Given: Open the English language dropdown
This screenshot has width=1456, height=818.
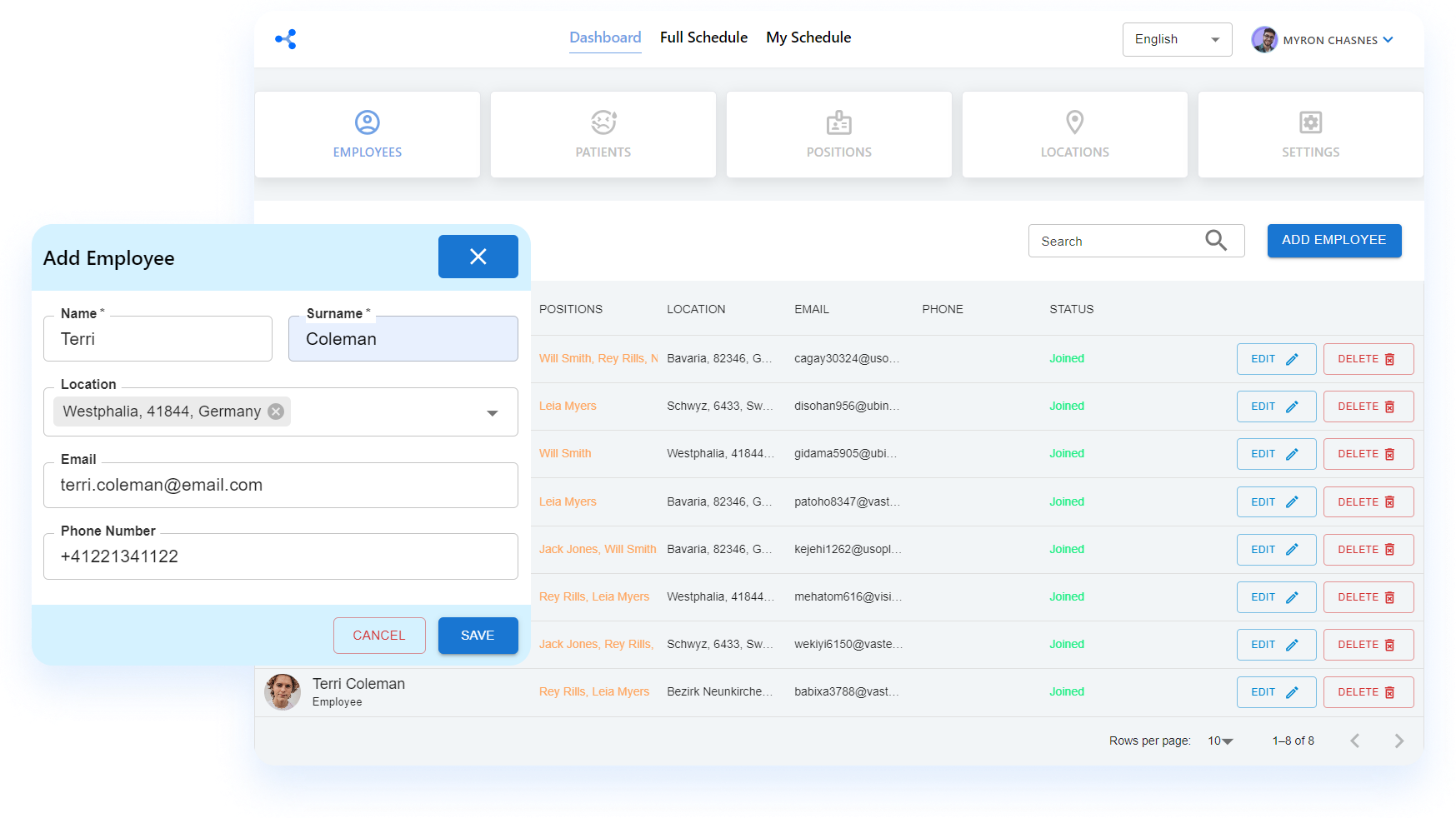Looking at the screenshot, I should 1176,39.
